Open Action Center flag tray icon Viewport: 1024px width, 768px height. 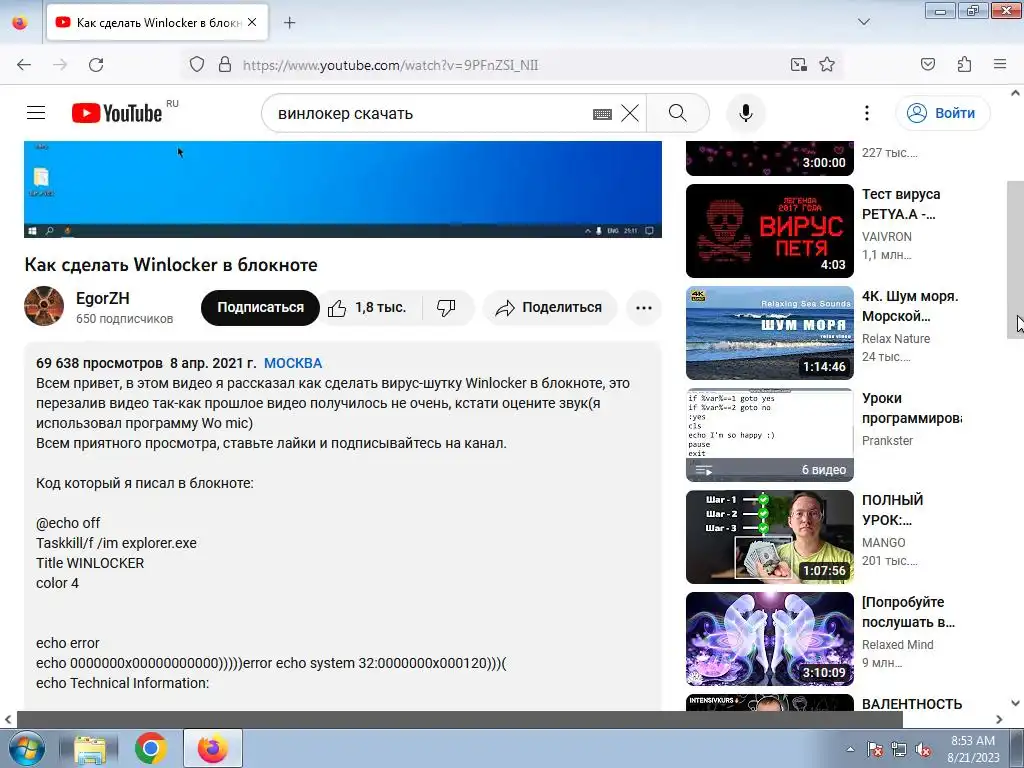[875, 750]
